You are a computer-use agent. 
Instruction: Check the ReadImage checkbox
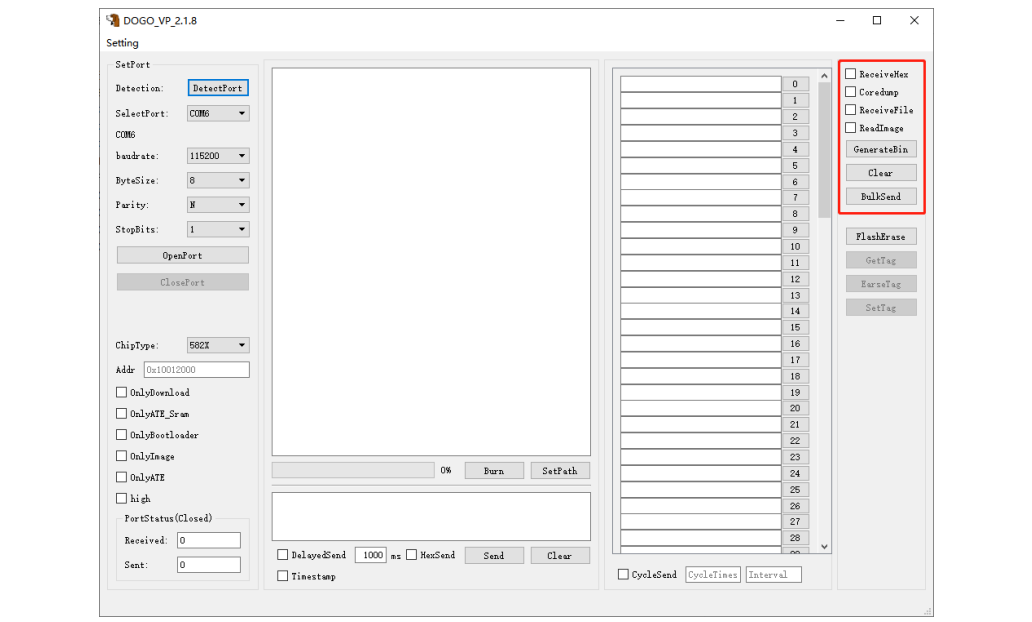[x=850, y=127]
